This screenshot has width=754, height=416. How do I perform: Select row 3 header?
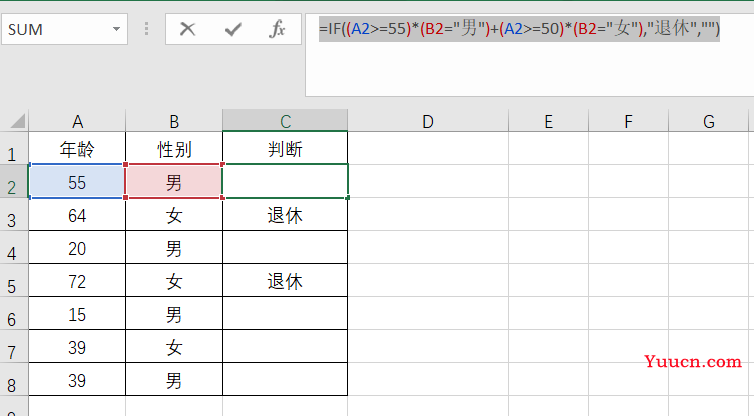tap(14, 214)
